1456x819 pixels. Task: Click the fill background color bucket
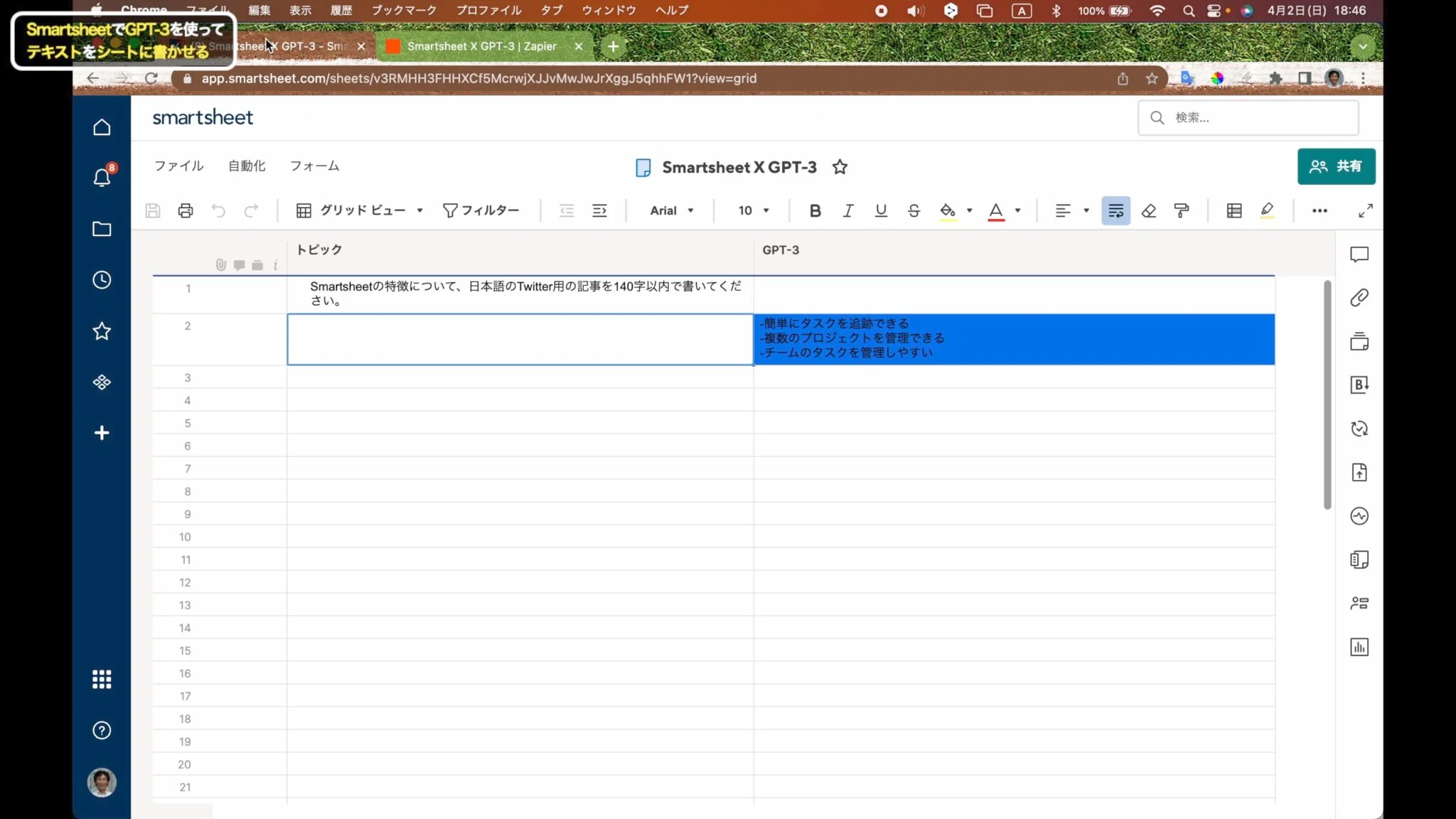point(948,211)
